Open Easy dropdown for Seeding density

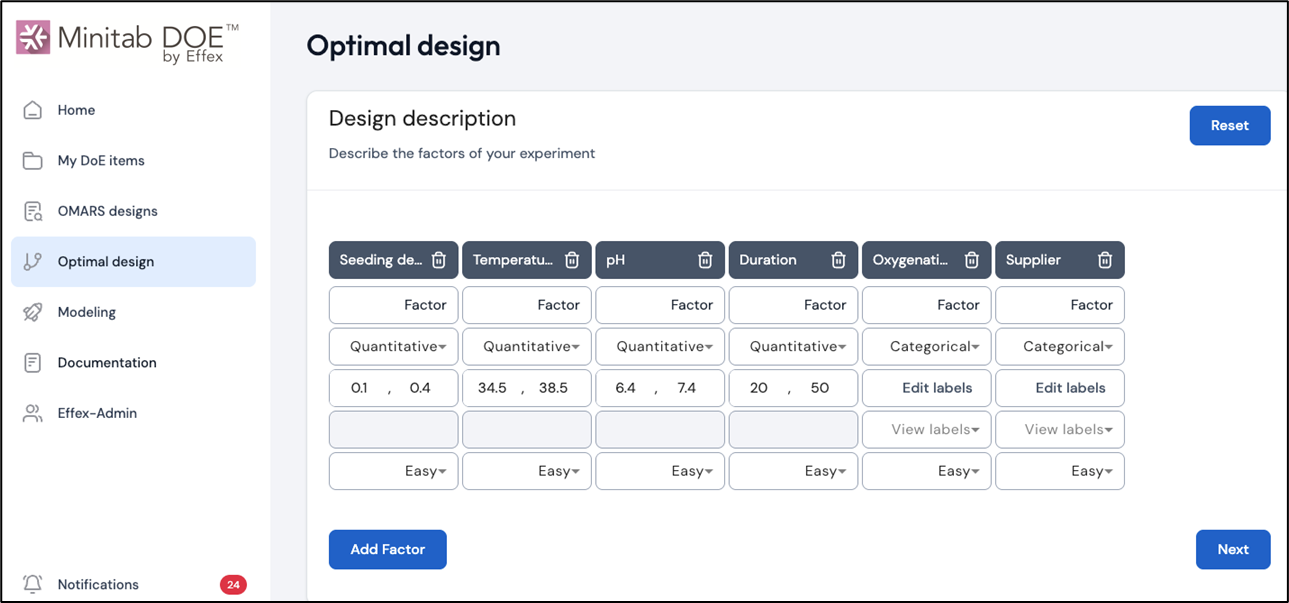pos(394,471)
